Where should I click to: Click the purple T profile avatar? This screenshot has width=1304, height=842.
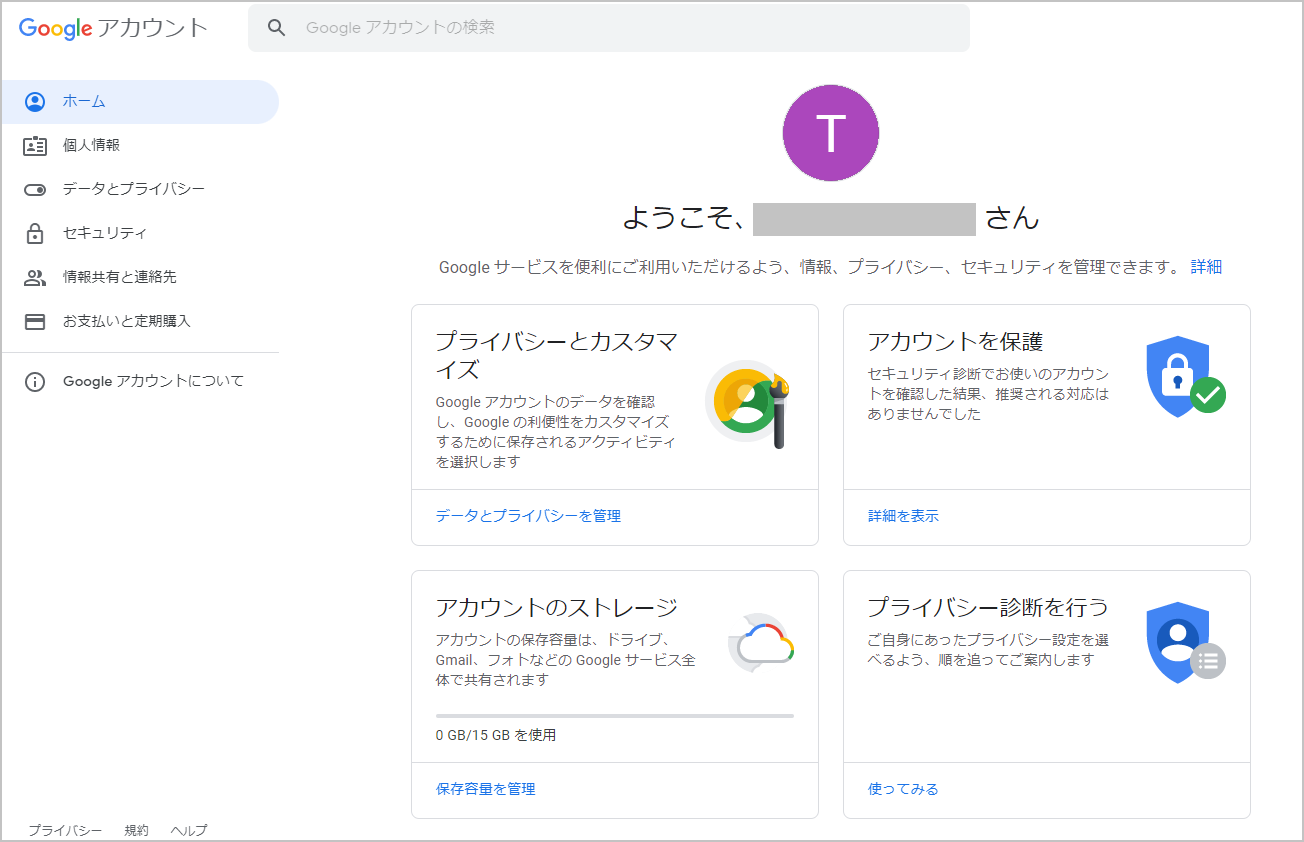(x=830, y=132)
